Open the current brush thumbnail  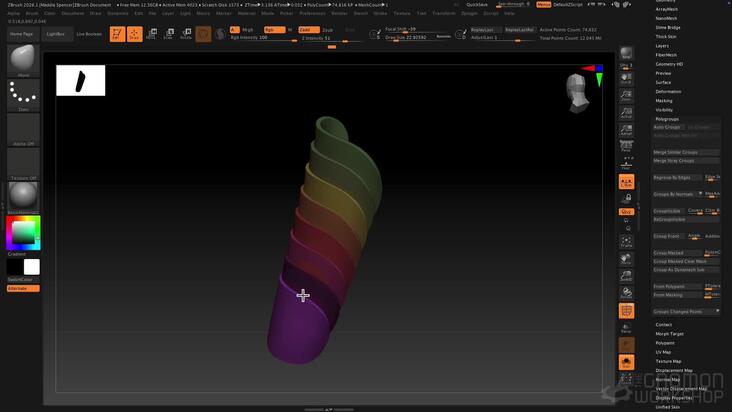pos(23,61)
